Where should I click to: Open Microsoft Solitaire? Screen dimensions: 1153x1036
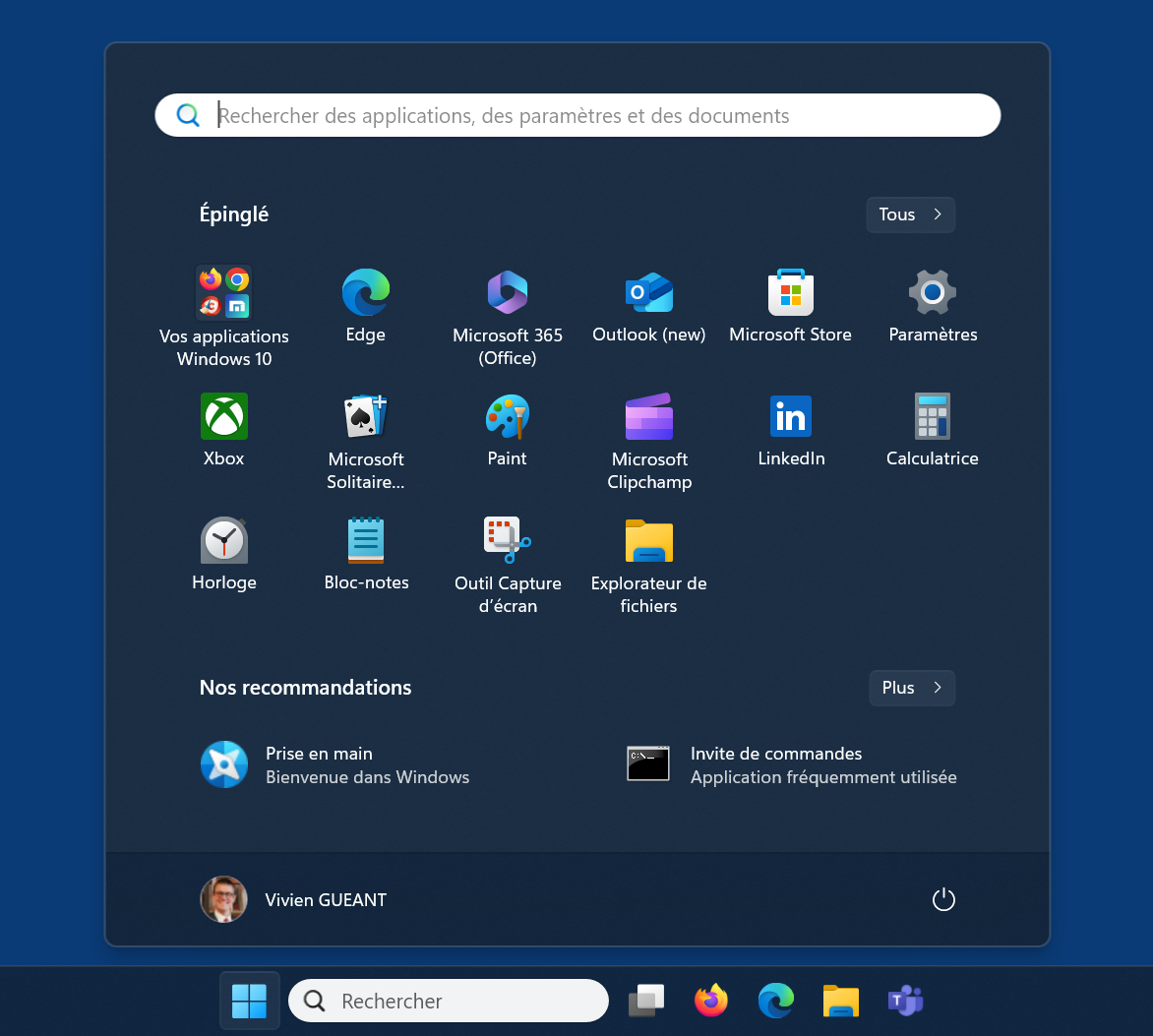365,441
